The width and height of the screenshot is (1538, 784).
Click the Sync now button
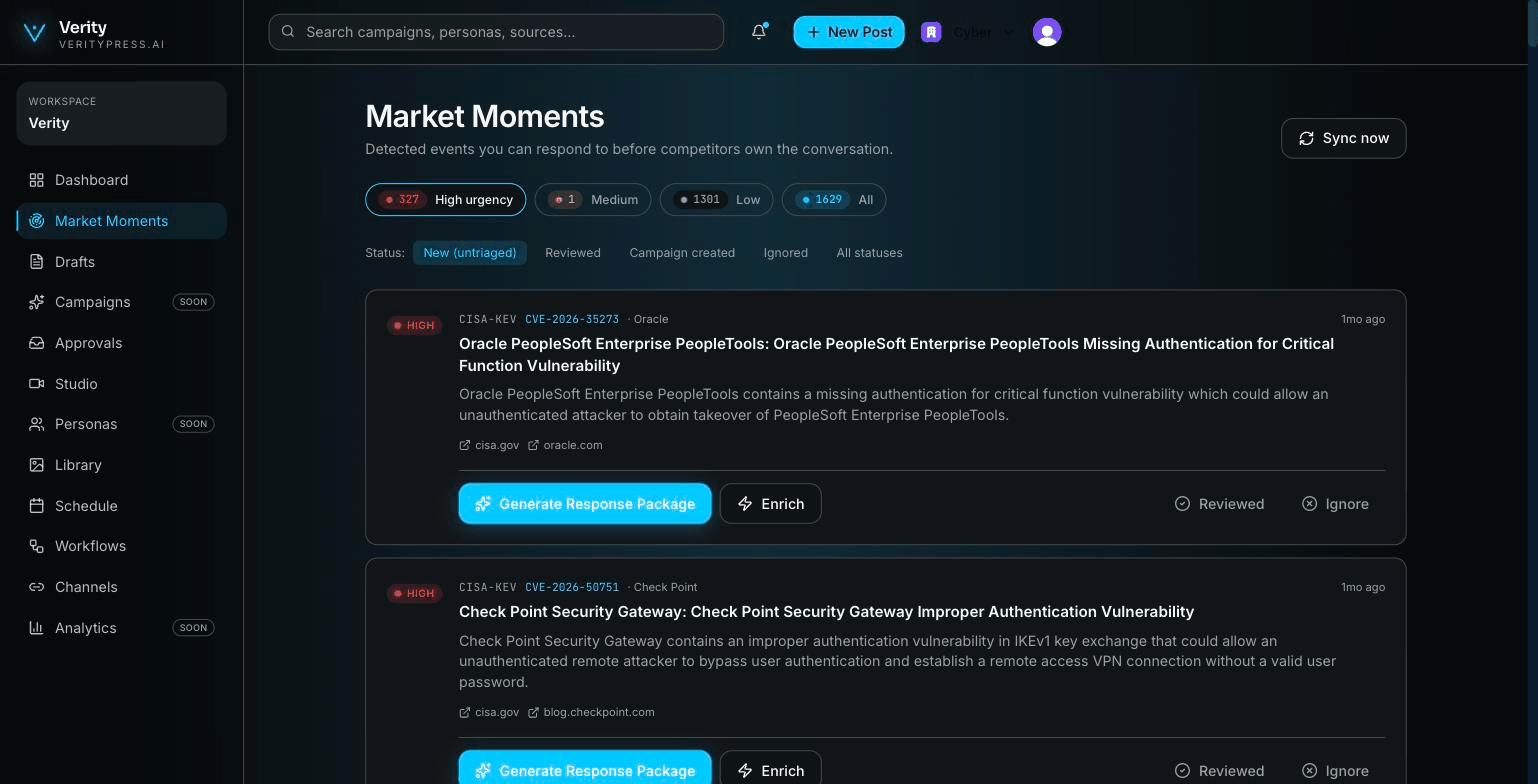(1343, 138)
